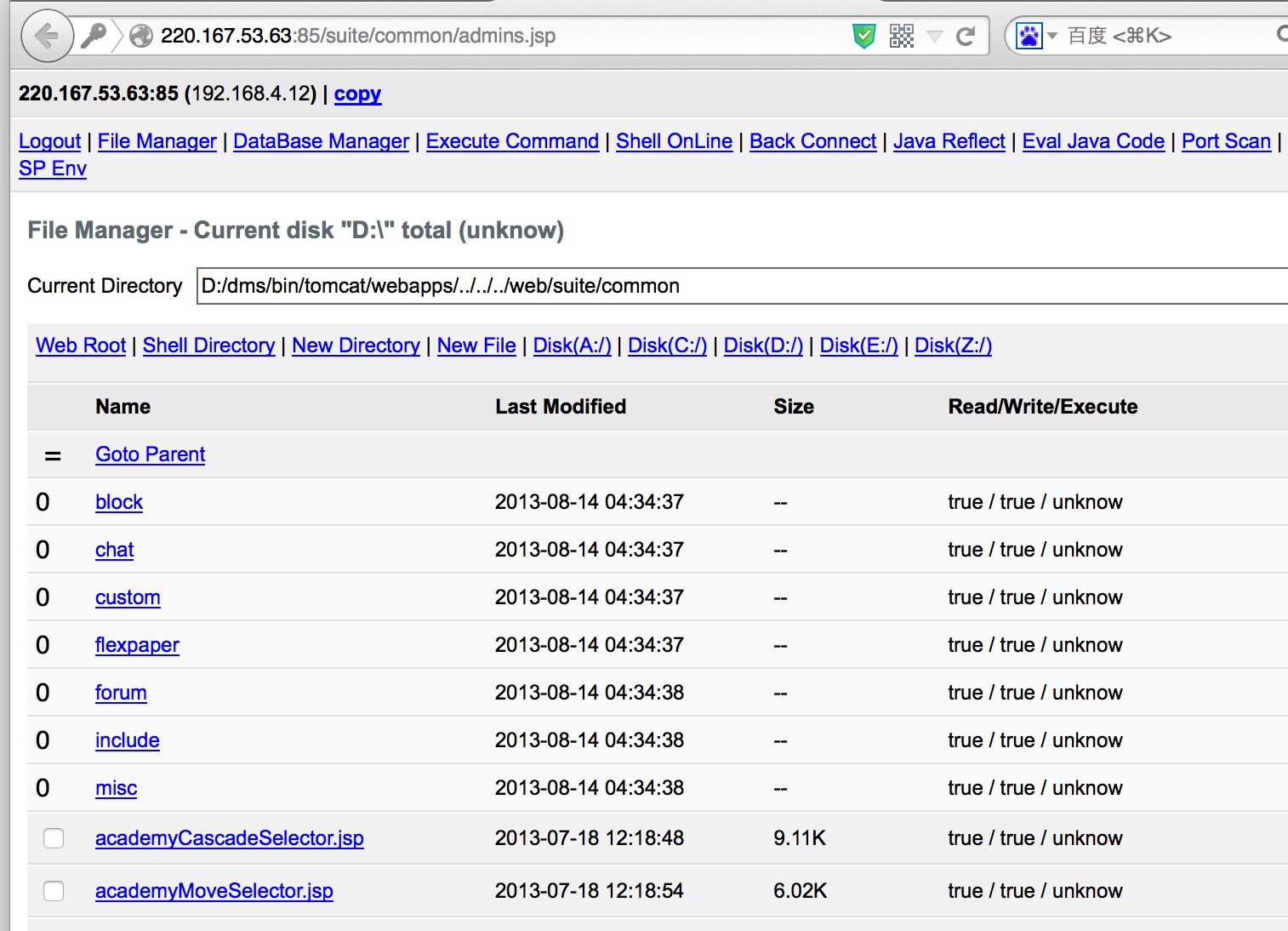Image resolution: width=1288 pixels, height=931 pixels.
Task: Click the Current Directory path field
Action: (x=742, y=286)
